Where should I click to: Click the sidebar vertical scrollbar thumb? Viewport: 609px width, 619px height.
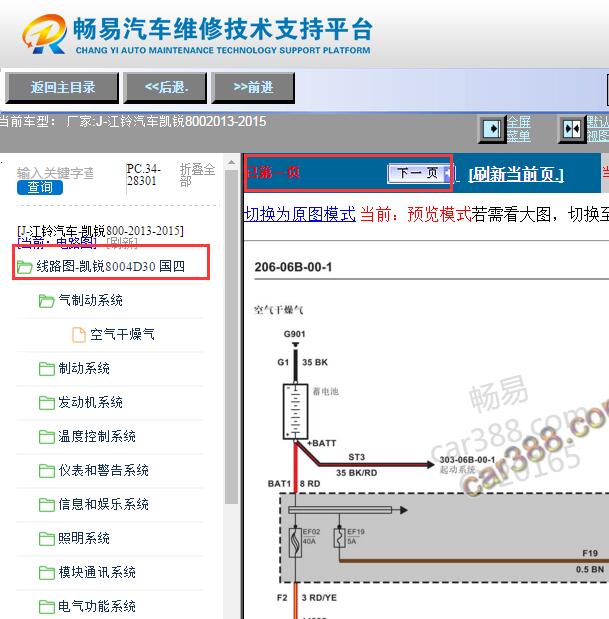pos(231,337)
